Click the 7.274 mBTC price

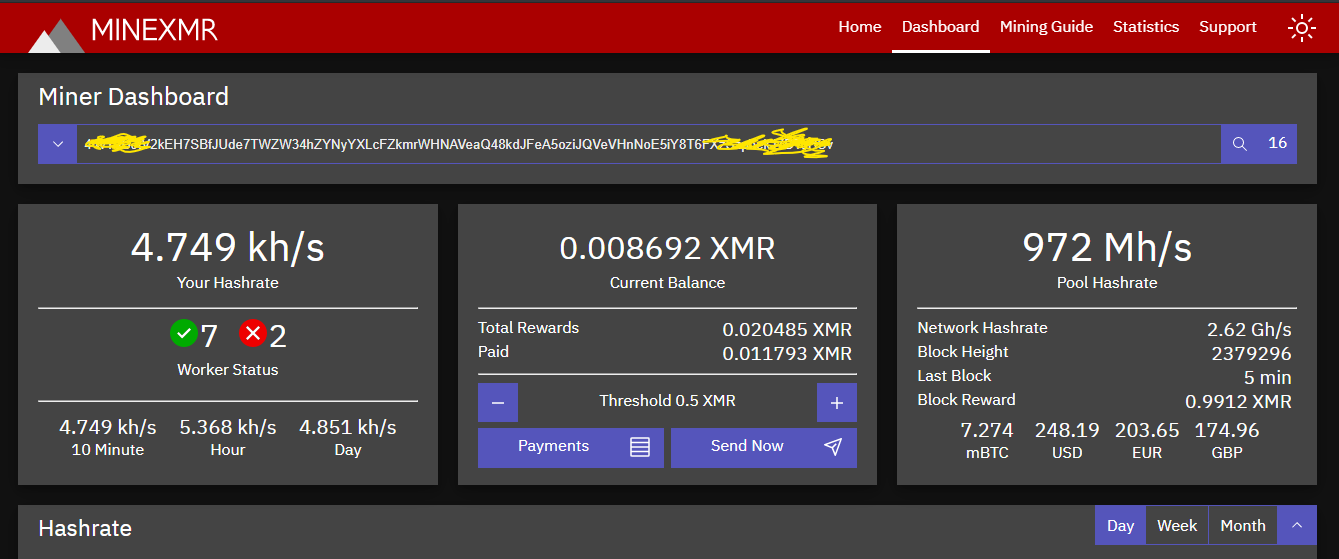coord(987,430)
